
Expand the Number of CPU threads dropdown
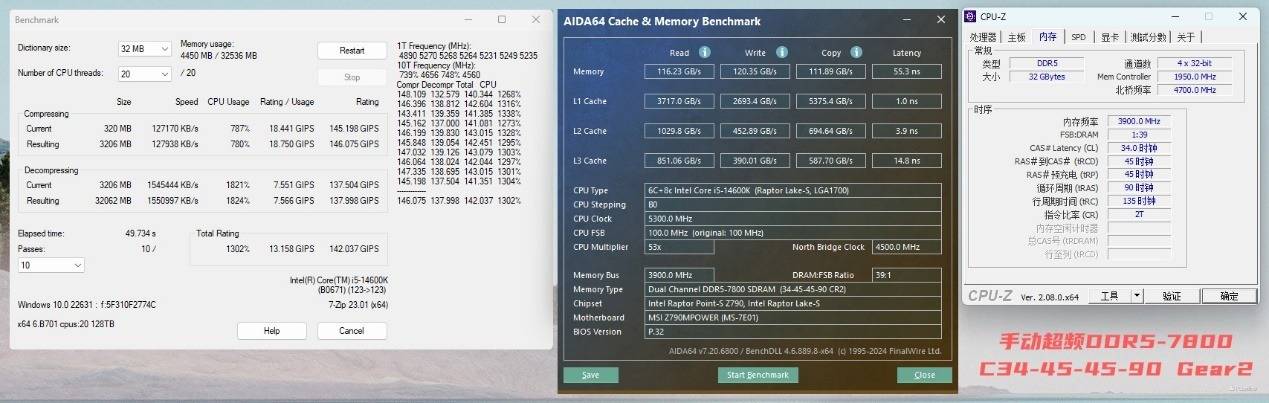[x=144, y=73]
